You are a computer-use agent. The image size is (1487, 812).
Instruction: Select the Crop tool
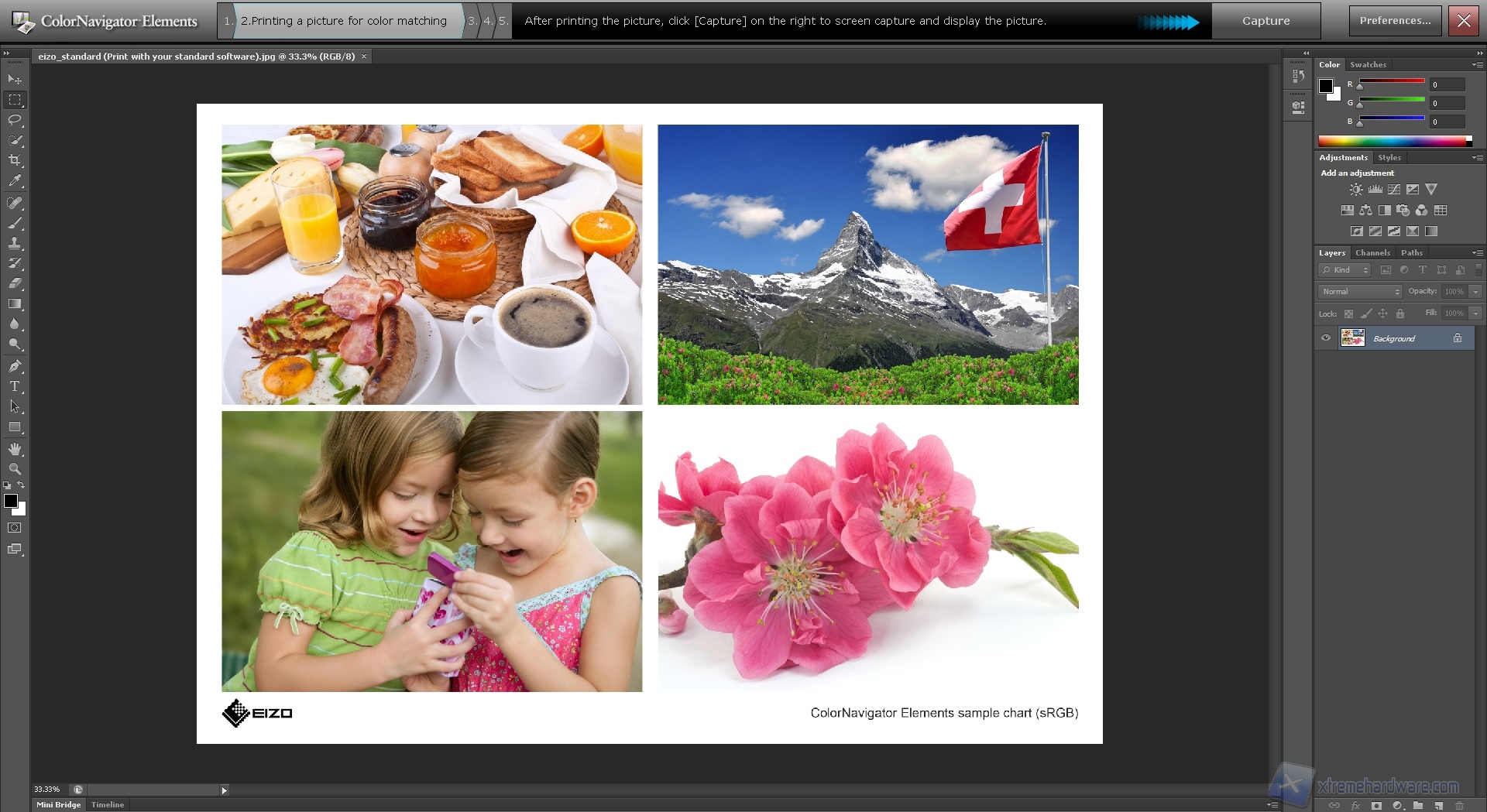pos(15,161)
